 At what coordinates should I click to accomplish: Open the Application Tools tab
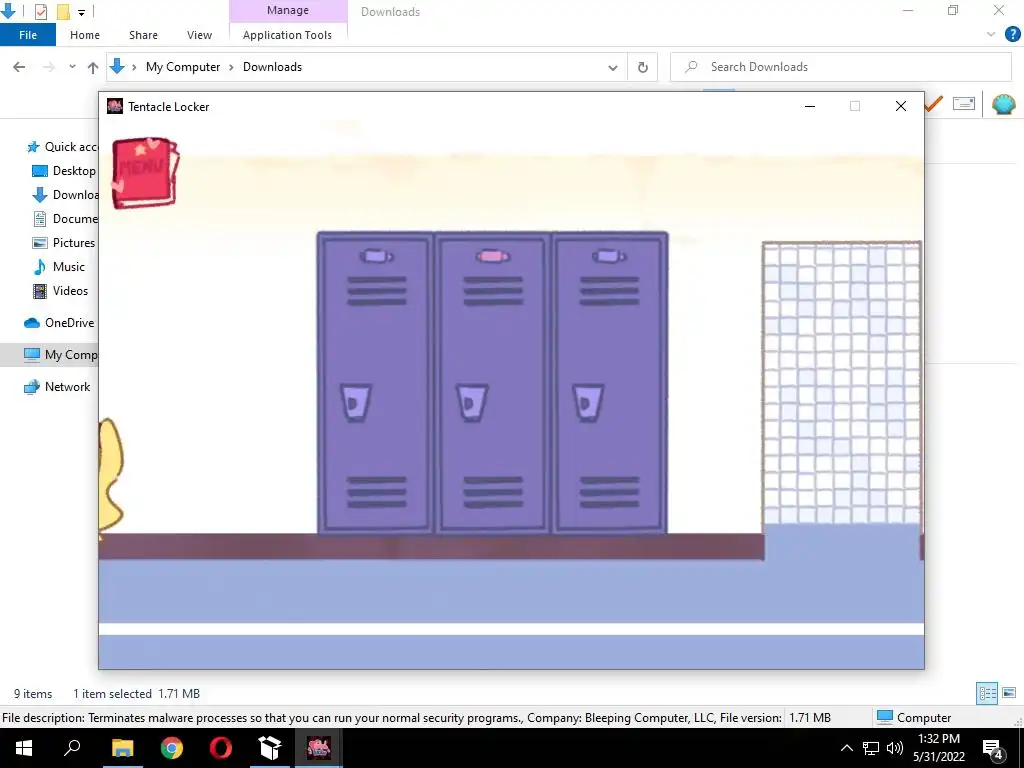pyautogui.click(x=287, y=35)
